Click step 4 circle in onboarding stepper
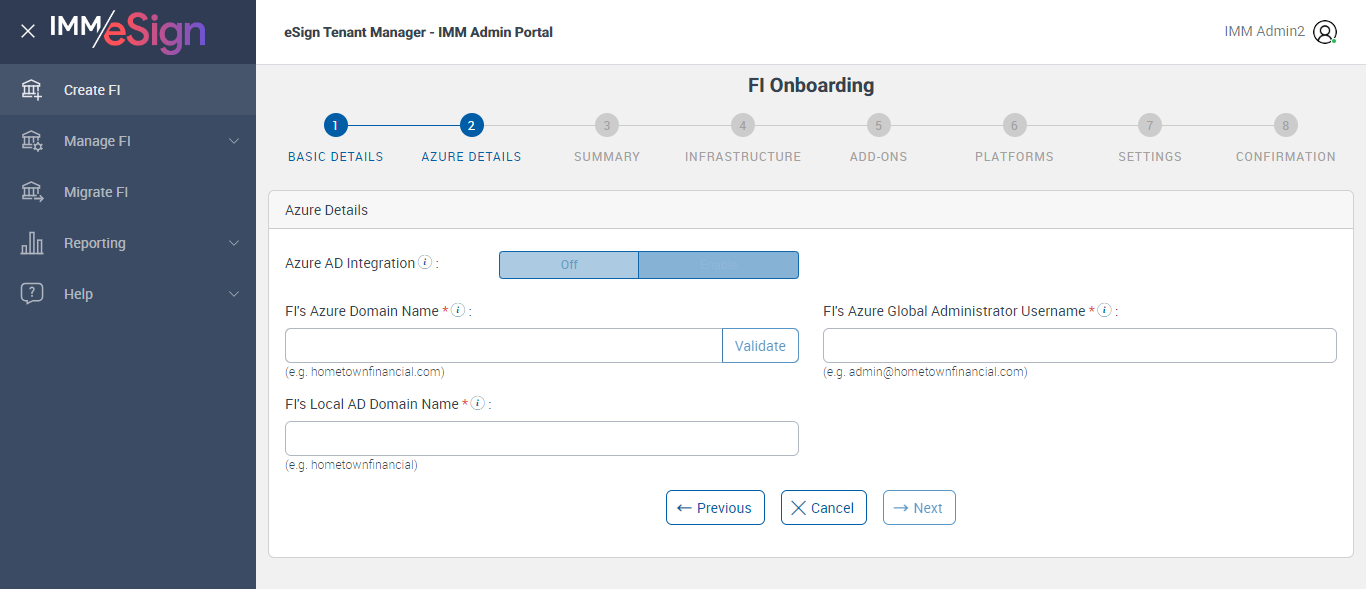The image size is (1366, 589). click(x=743, y=125)
